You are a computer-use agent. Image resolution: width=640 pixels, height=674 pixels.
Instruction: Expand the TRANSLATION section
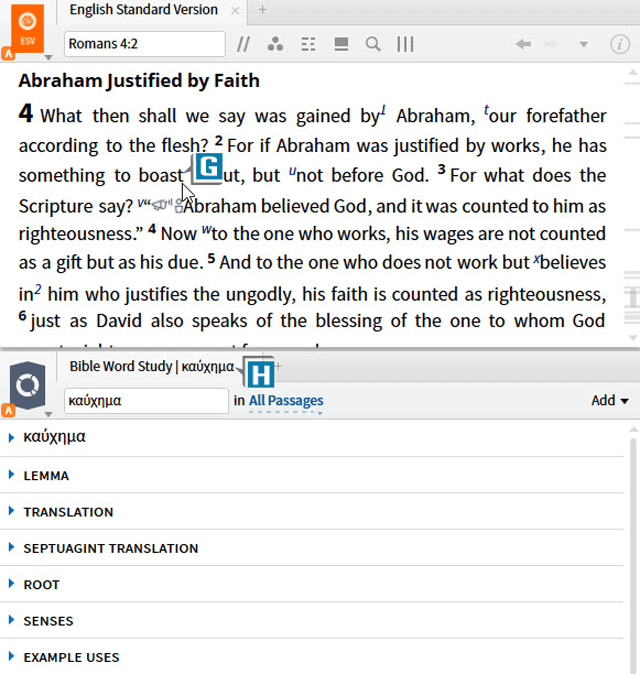[x=11, y=511]
